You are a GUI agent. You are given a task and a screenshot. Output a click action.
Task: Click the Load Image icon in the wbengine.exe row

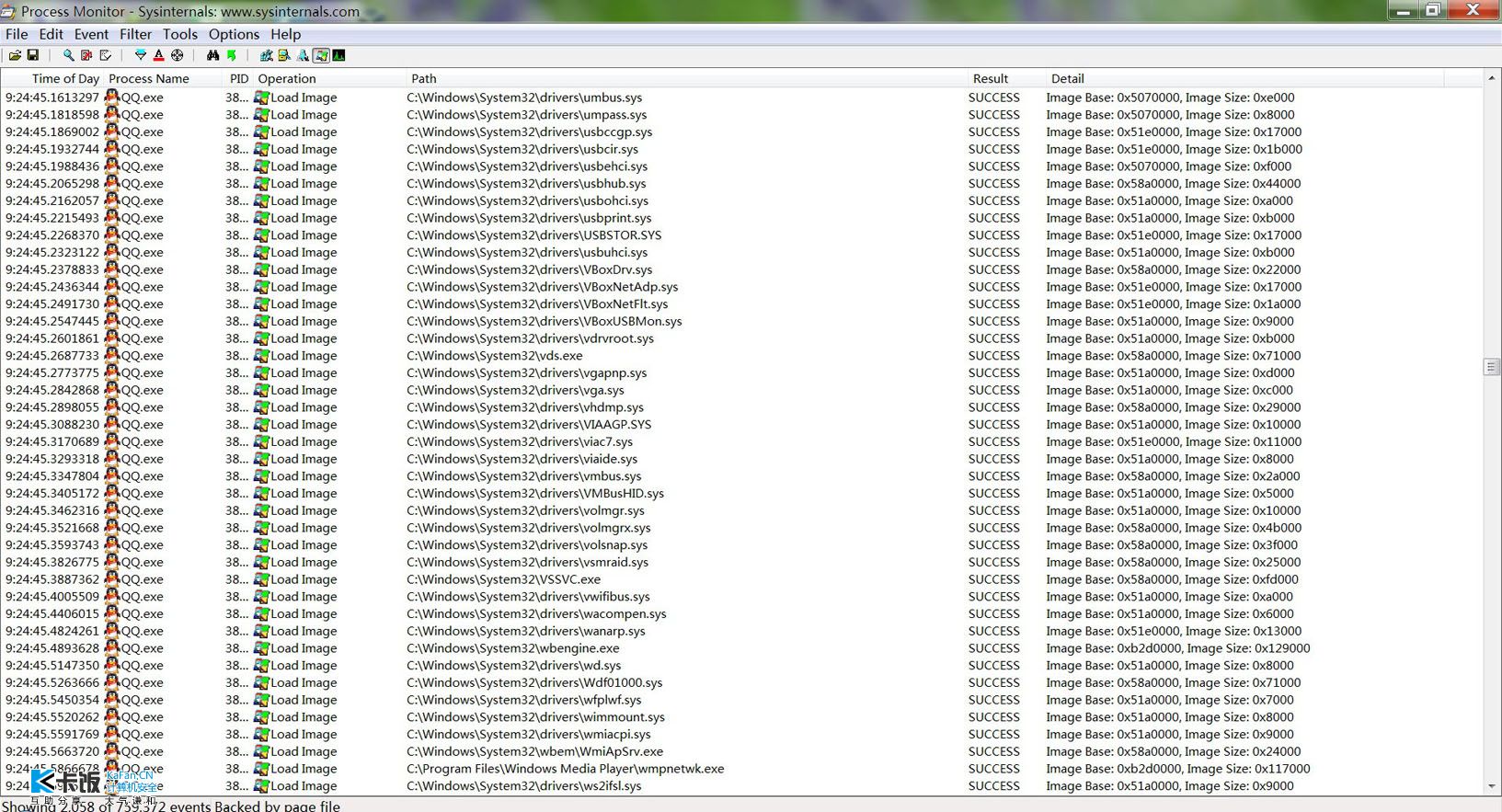click(262, 648)
